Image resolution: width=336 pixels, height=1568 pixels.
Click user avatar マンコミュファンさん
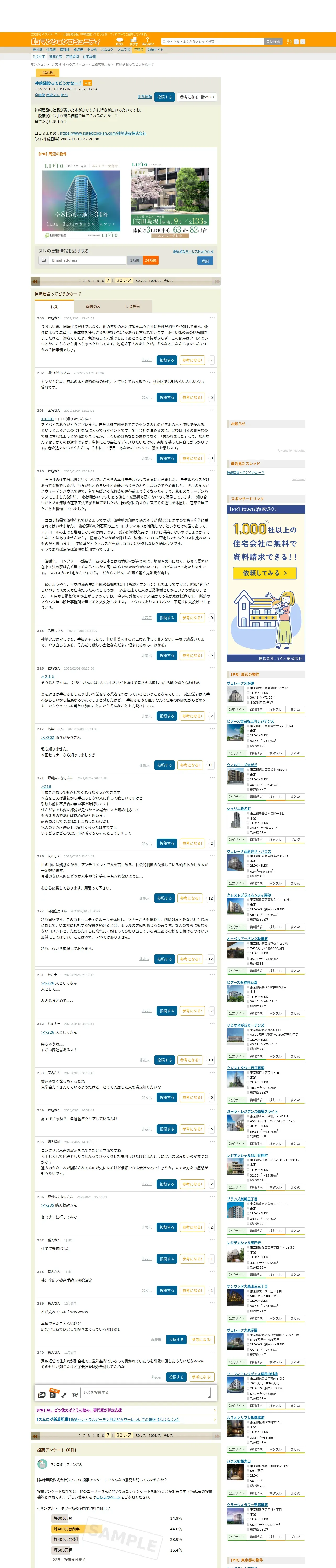42,1464
